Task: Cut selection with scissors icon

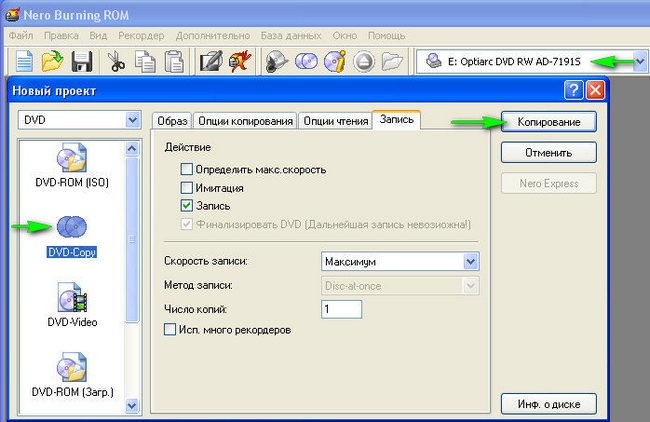Action: click(x=116, y=61)
